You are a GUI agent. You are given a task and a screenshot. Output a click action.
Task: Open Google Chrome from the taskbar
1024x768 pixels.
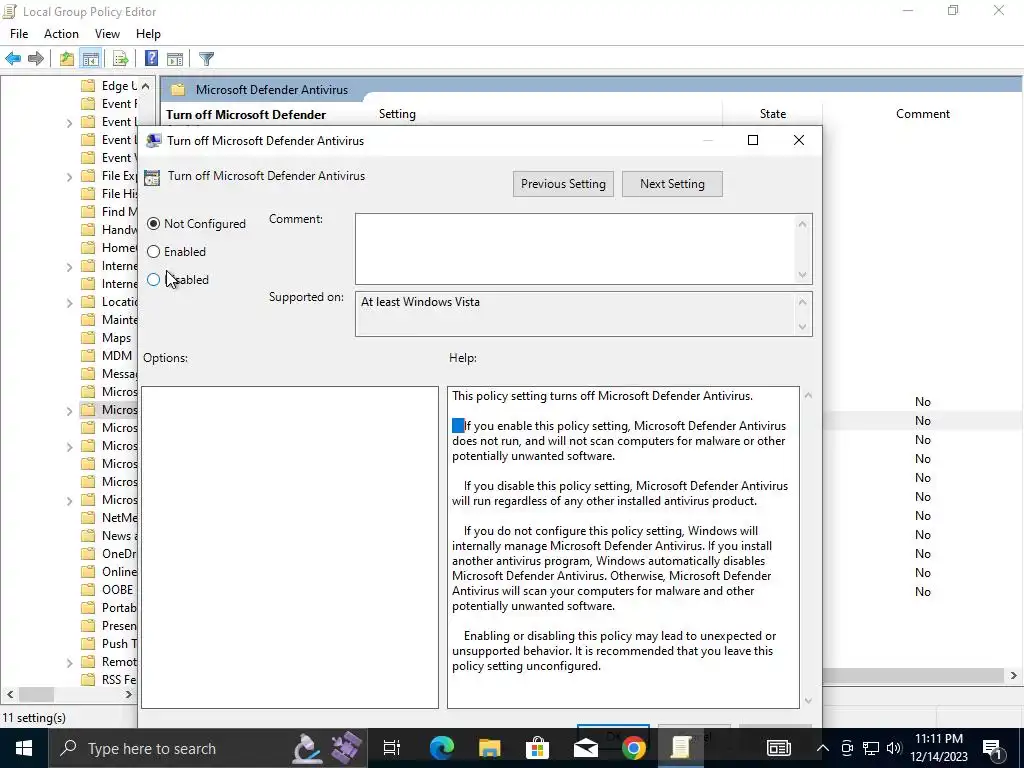(x=633, y=748)
